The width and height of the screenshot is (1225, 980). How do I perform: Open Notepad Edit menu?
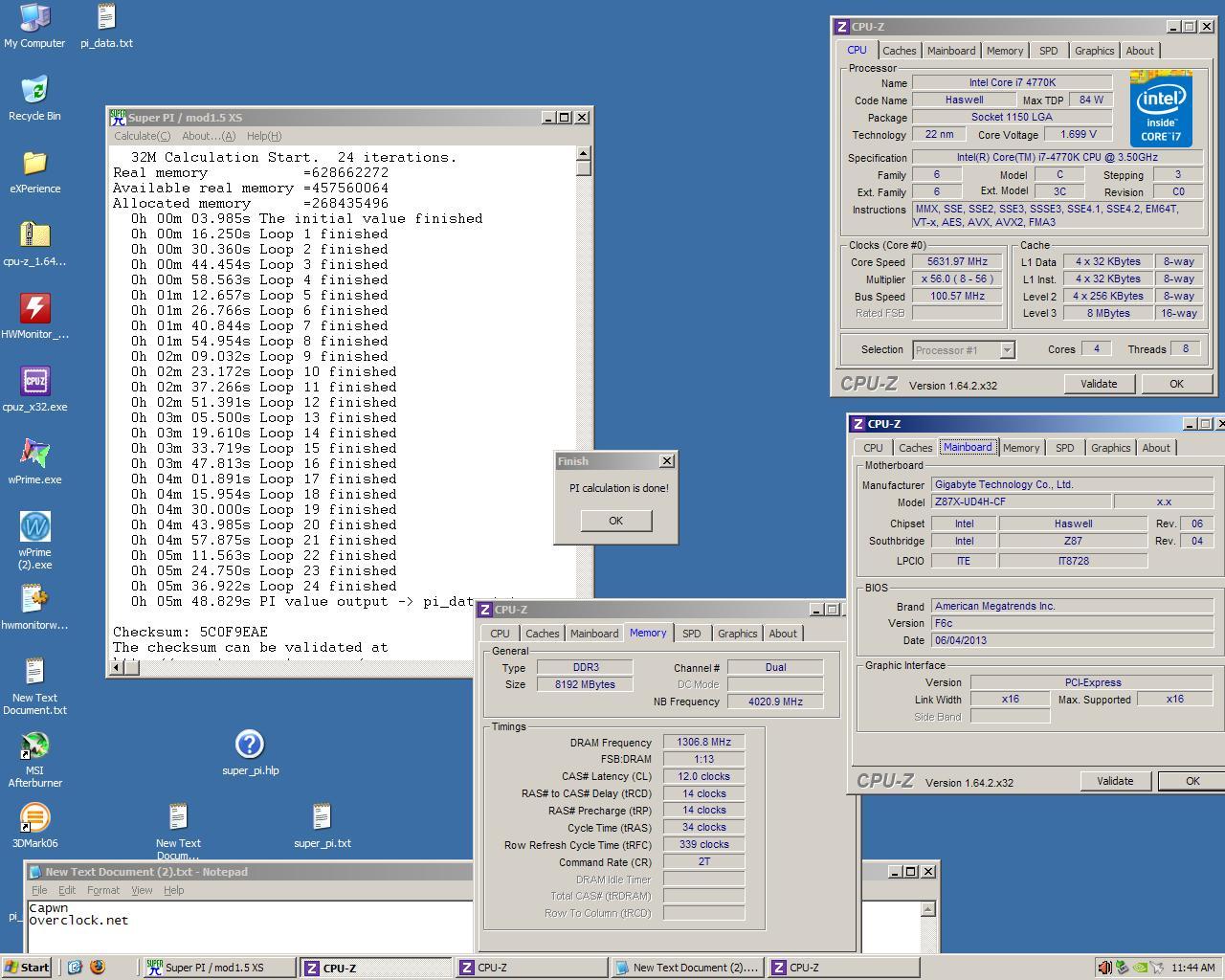click(67, 890)
